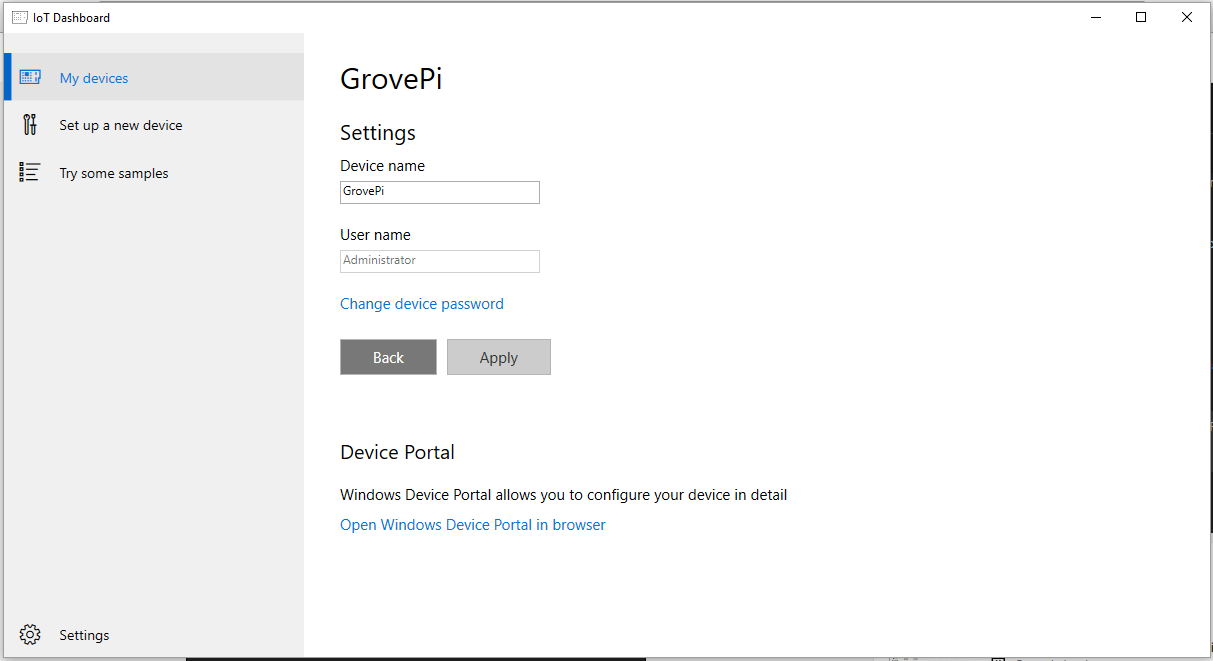Click the My devices board icon
The image size is (1213, 661).
pos(30,78)
